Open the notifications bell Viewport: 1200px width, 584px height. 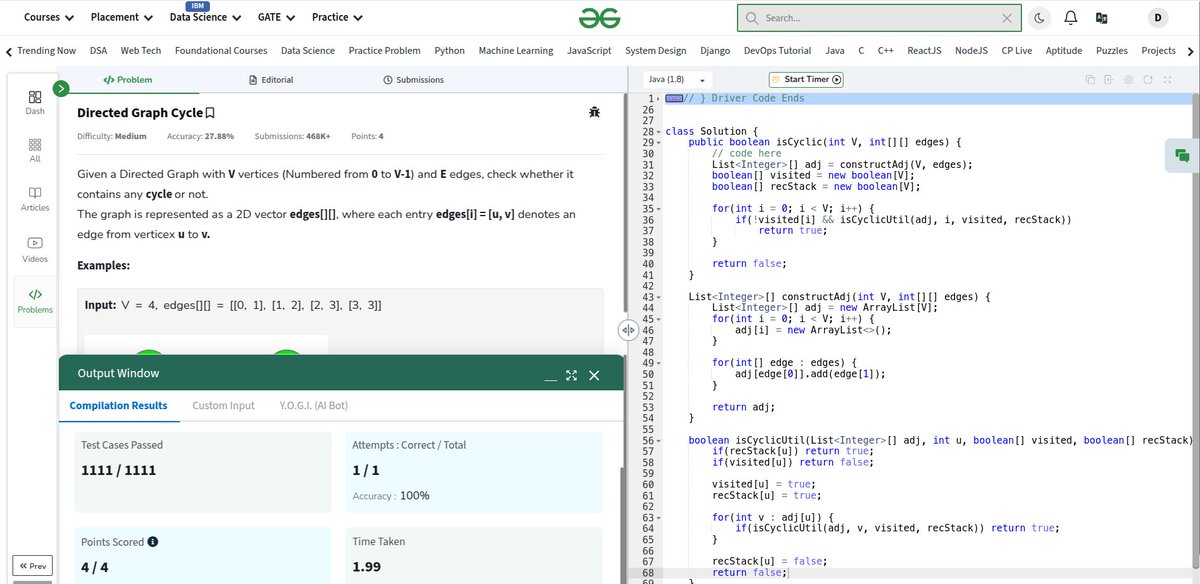[x=1070, y=18]
